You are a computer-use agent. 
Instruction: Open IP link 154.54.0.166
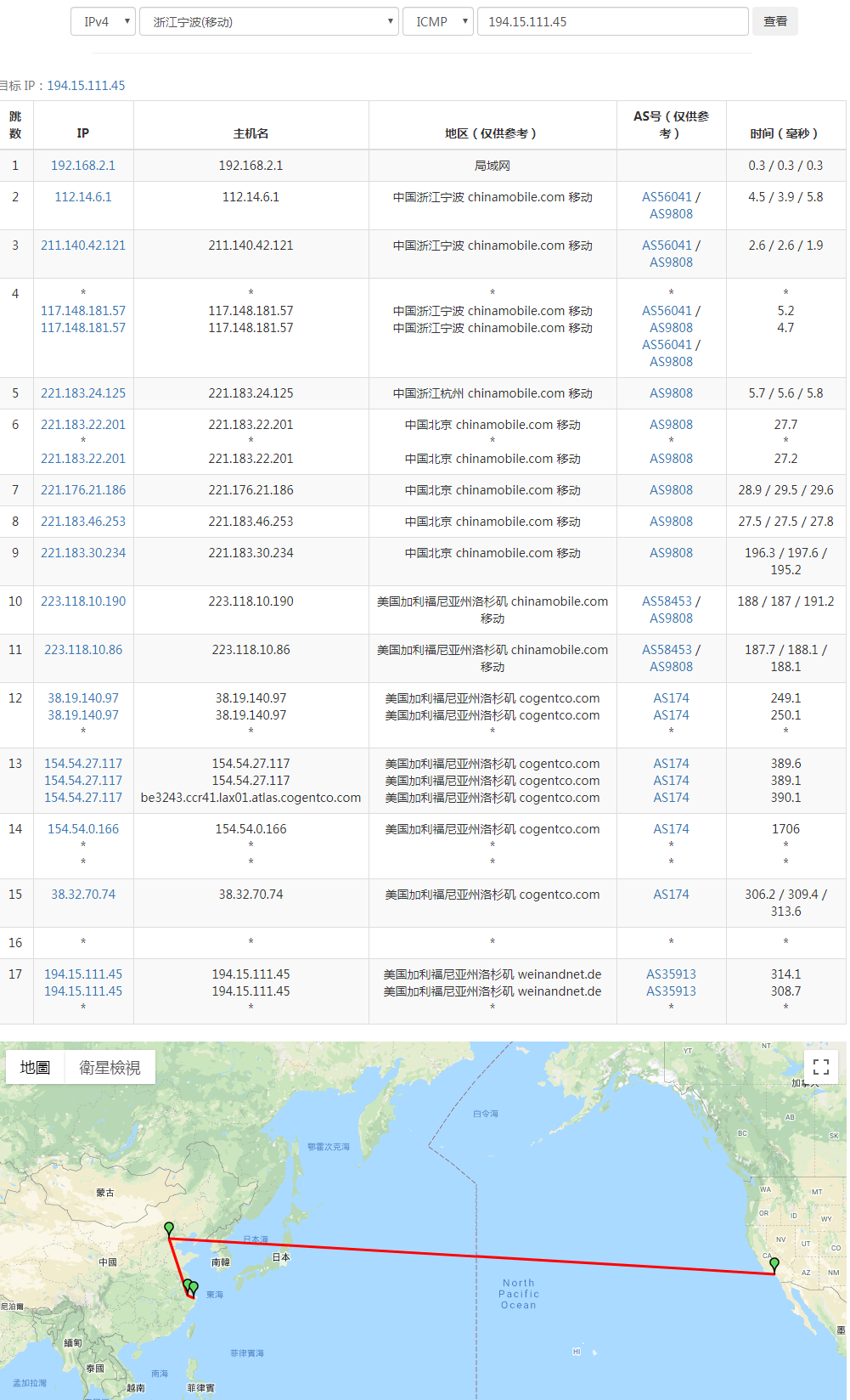83,829
